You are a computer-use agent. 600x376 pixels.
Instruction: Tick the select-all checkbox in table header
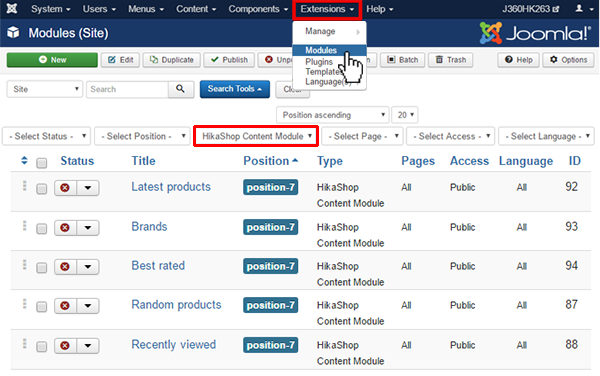pos(41,163)
